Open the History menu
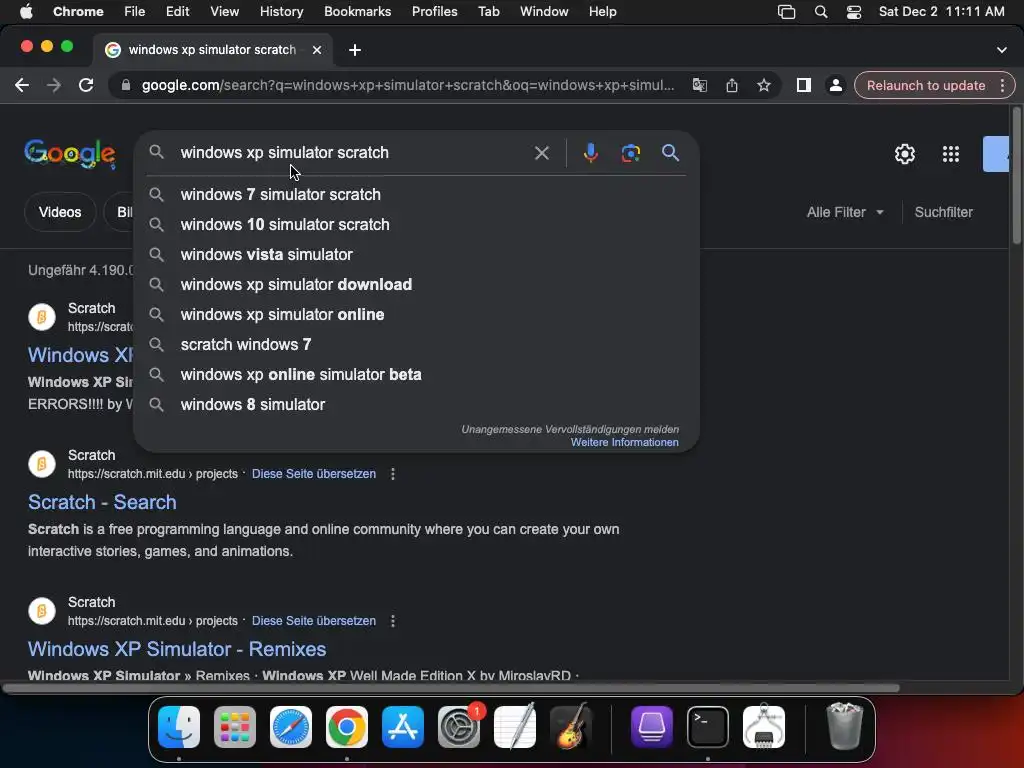 click(281, 12)
